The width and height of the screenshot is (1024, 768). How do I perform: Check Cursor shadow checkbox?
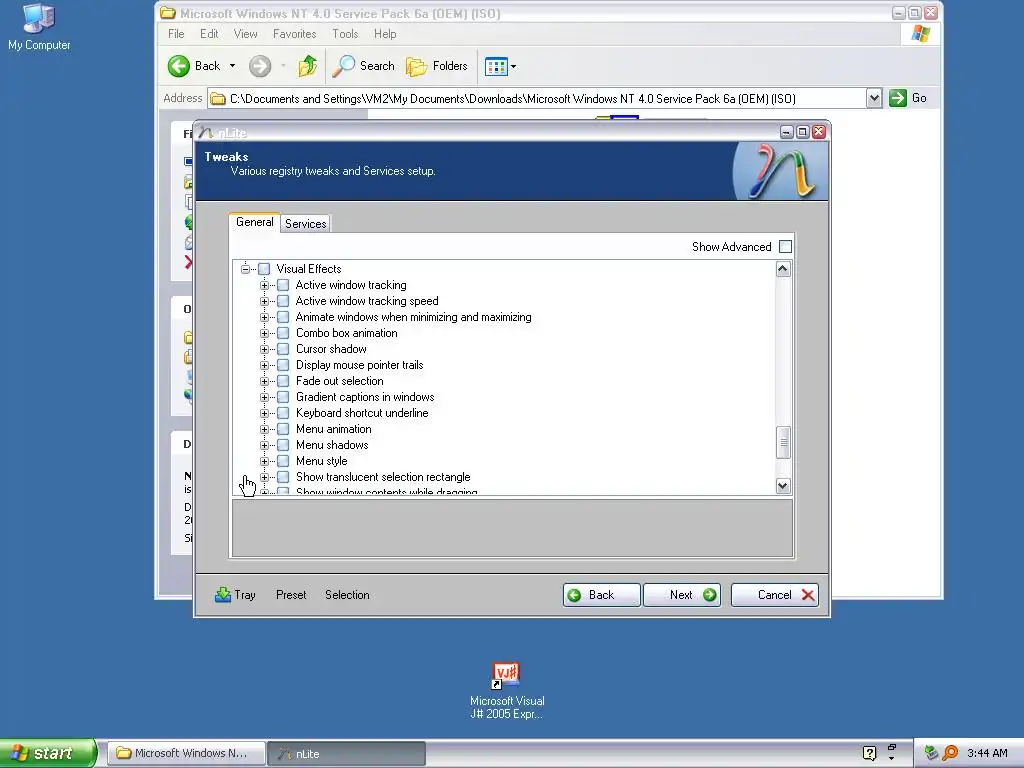(283, 349)
